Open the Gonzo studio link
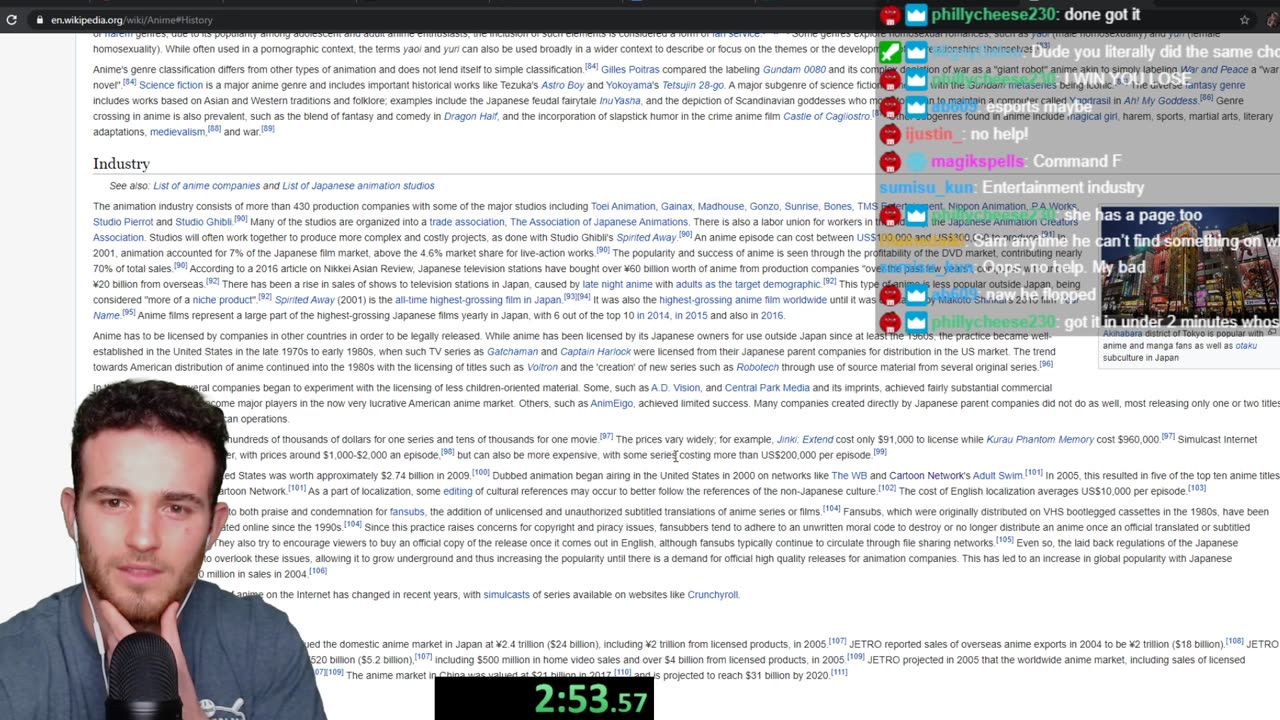The image size is (1280, 720). pyautogui.click(x=764, y=207)
